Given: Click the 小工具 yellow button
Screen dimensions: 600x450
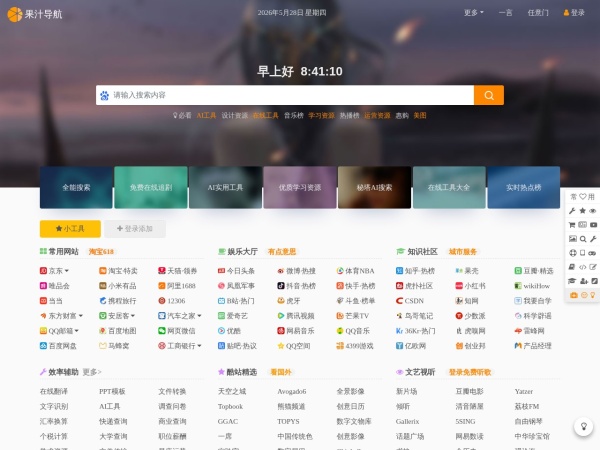Looking at the screenshot, I should pos(70,229).
